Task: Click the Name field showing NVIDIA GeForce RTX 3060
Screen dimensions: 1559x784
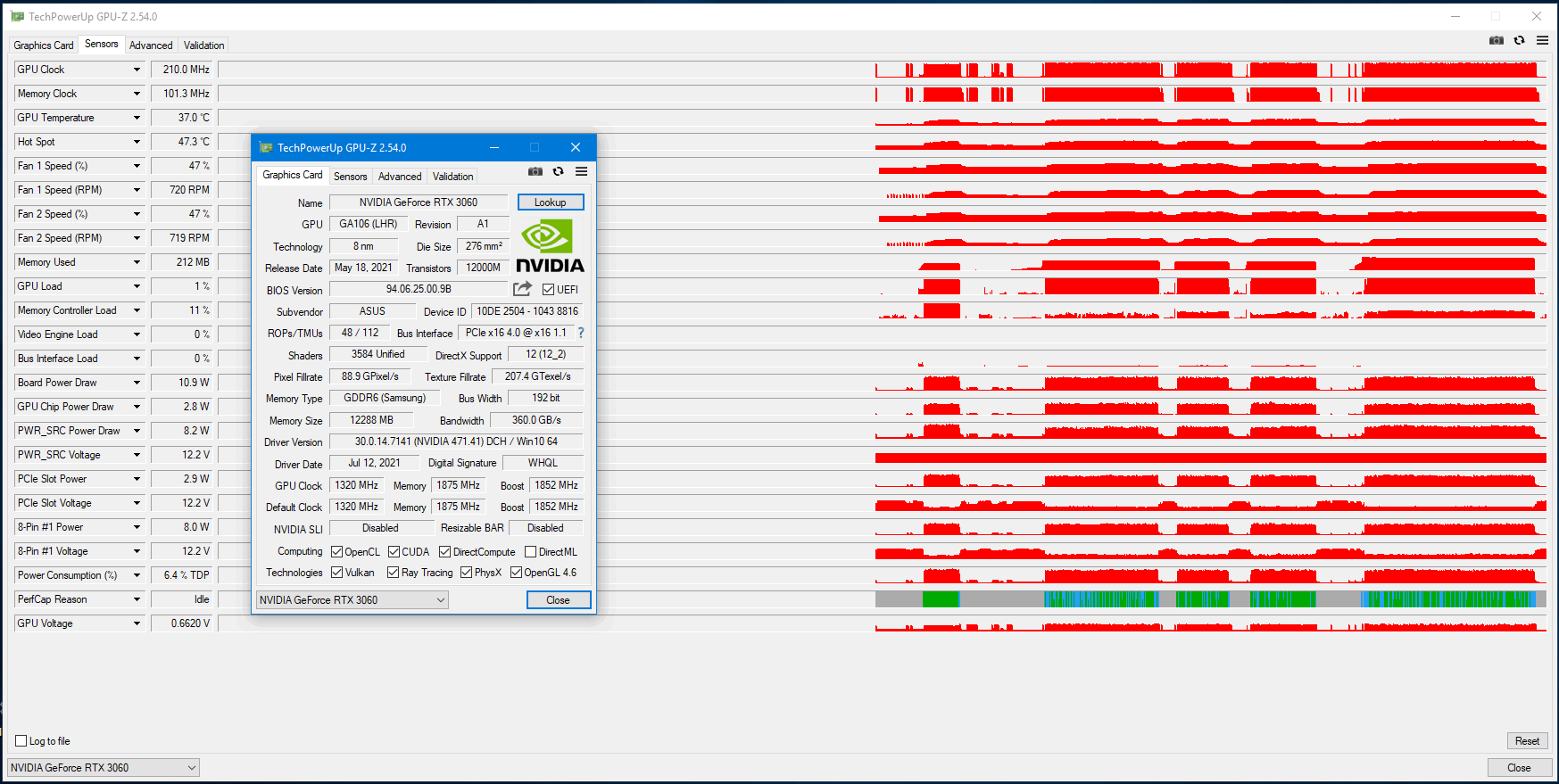Action: point(419,202)
